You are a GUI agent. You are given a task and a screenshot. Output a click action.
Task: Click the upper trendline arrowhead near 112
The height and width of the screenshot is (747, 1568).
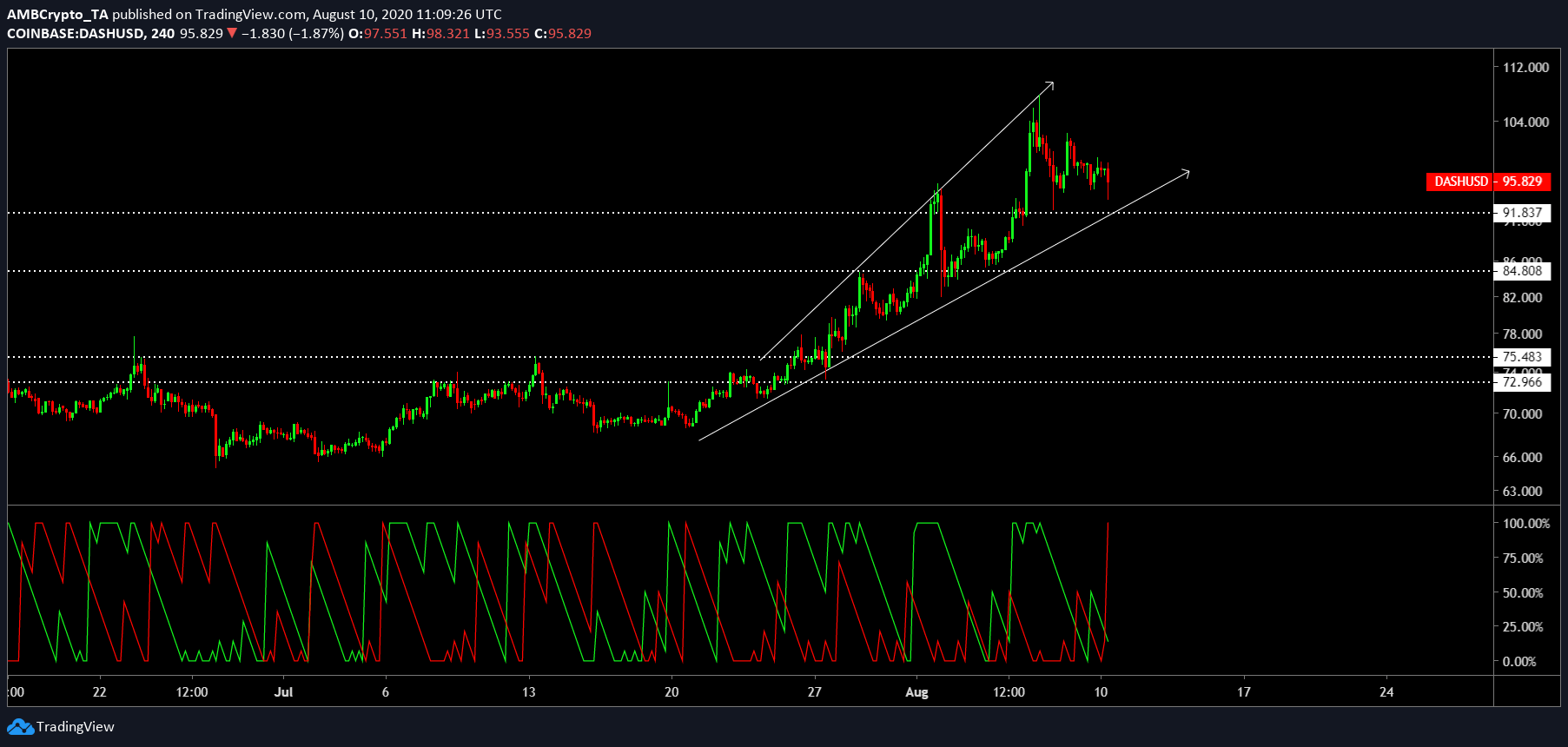1050,84
